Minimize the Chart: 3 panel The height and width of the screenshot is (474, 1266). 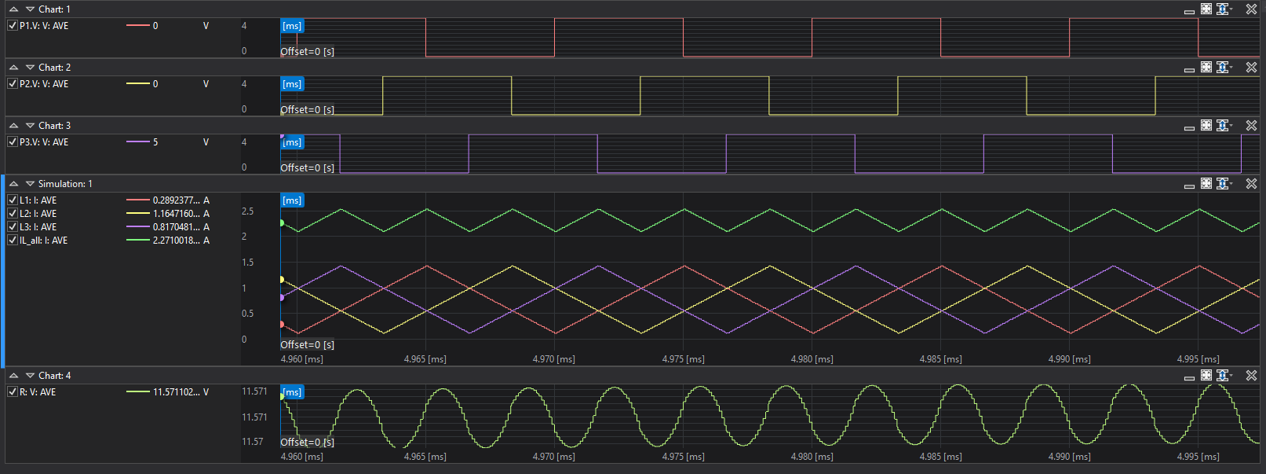coord(1189,127)
